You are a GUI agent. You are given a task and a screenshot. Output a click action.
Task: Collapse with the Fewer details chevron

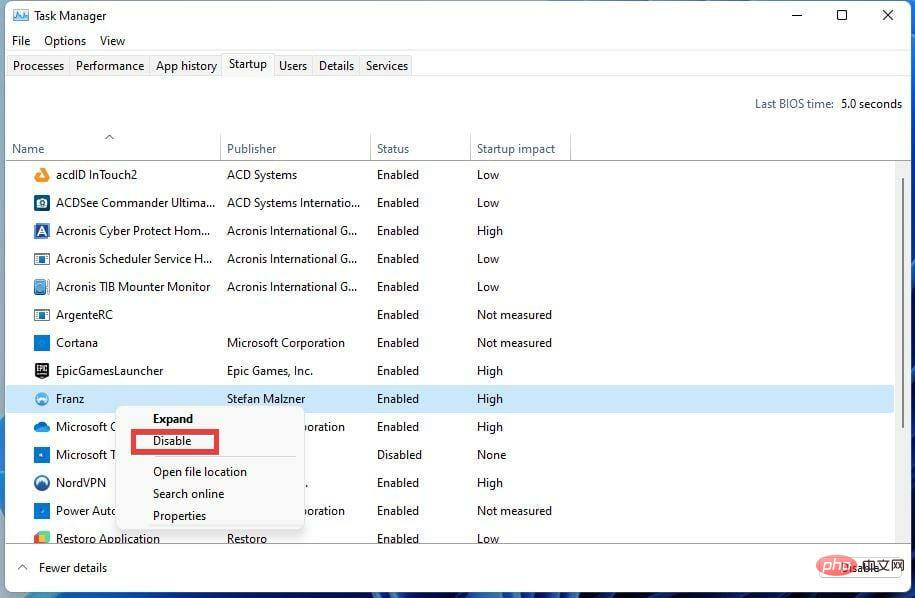tap(22, 567)
